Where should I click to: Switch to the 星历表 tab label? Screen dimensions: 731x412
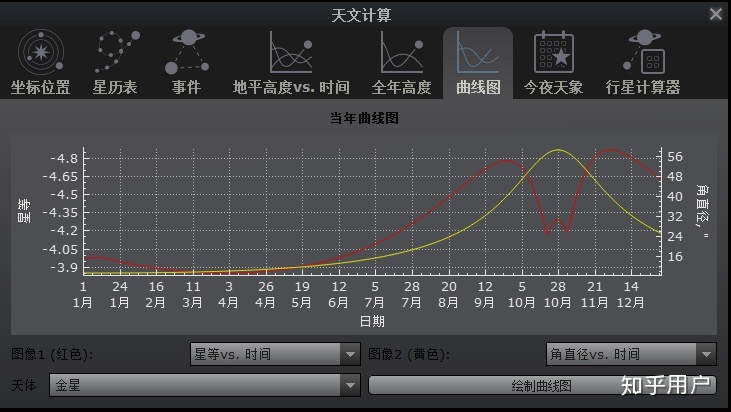tap(117, 87)
